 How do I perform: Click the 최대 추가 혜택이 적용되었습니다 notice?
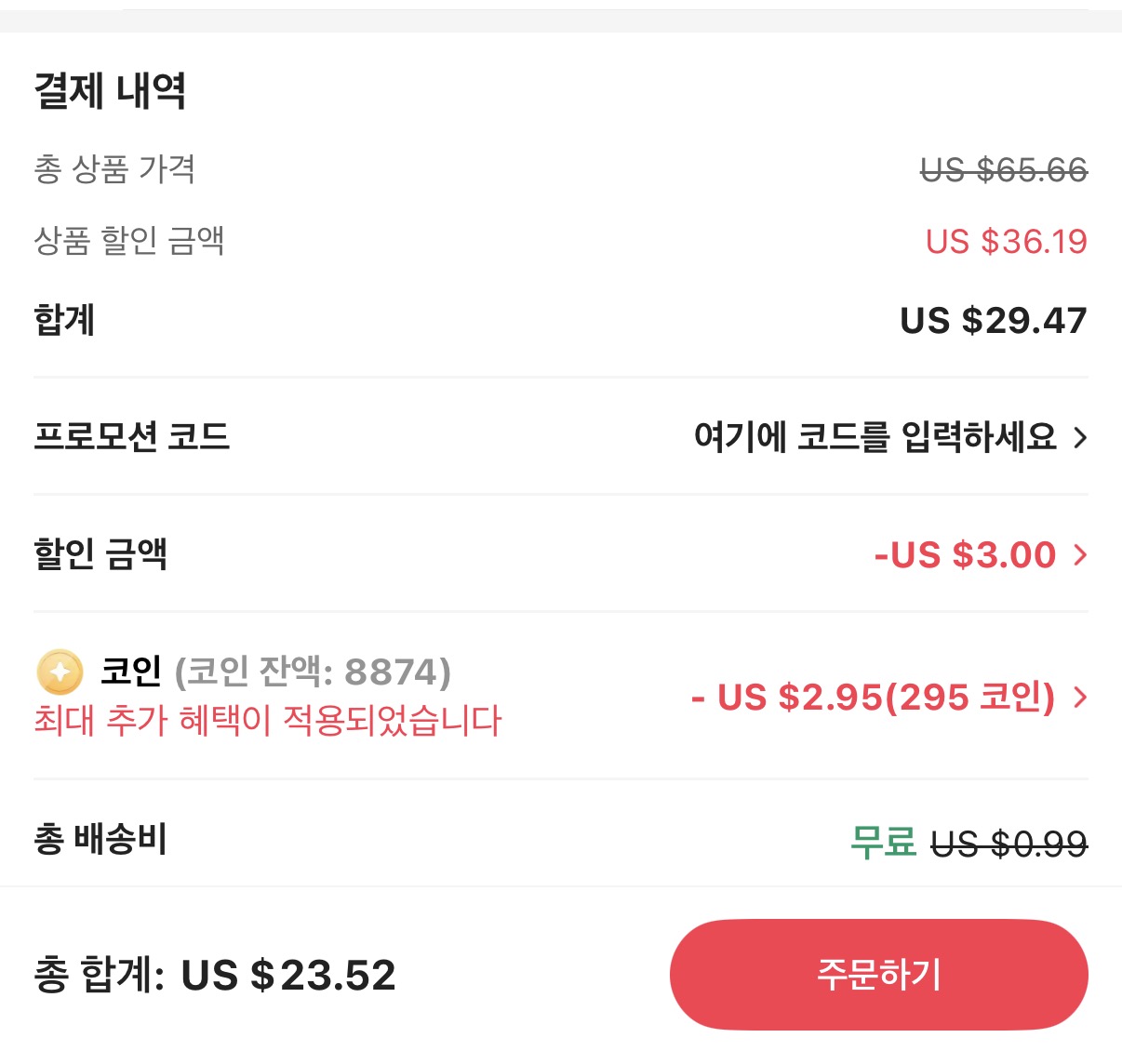tap(267, 720)
